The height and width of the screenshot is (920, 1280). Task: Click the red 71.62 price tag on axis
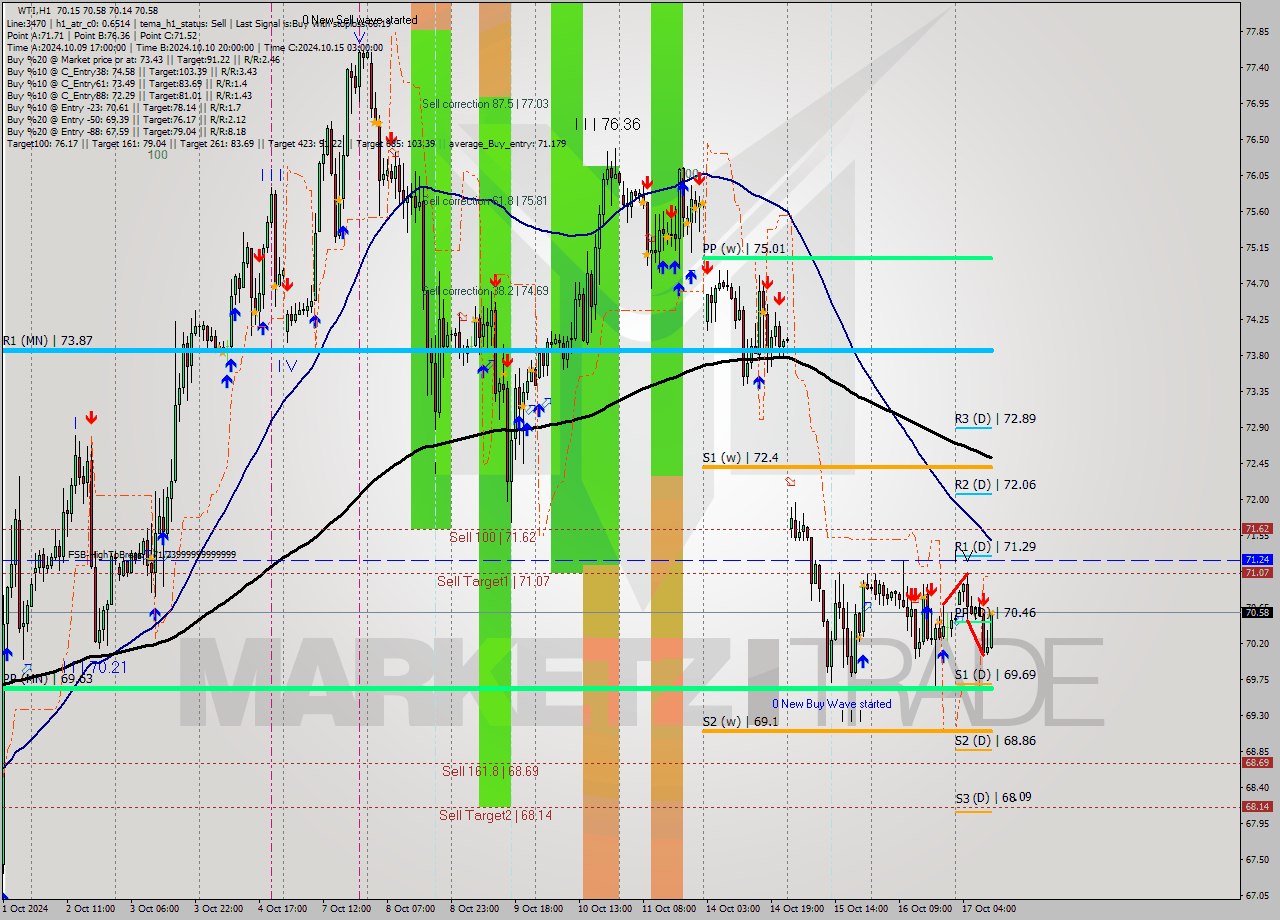coord(1257,528)
